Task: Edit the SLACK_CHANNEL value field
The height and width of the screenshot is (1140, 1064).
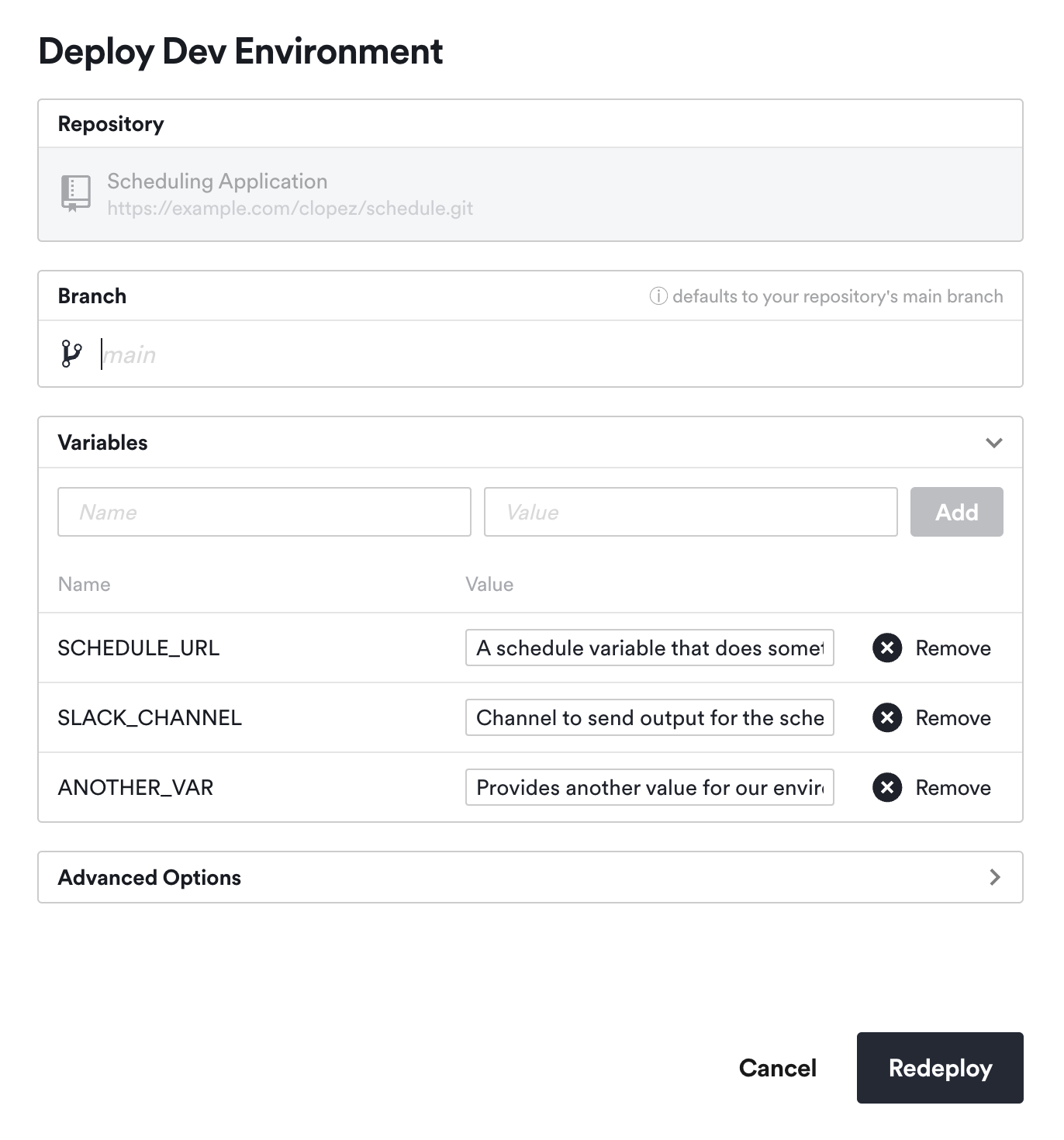Action: tap(649, 717)
